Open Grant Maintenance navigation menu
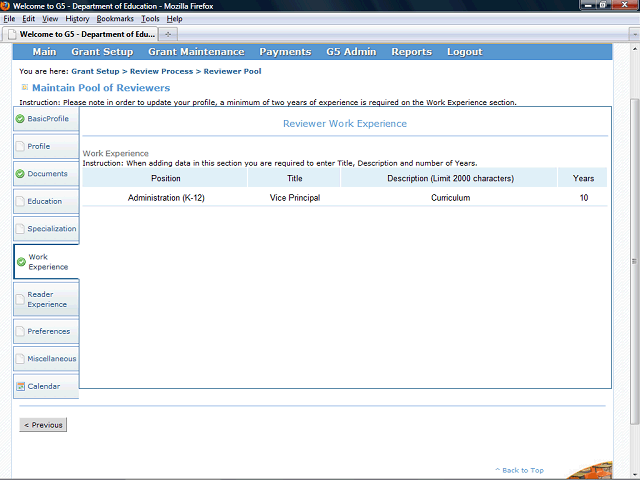 (x=196, y=52)
